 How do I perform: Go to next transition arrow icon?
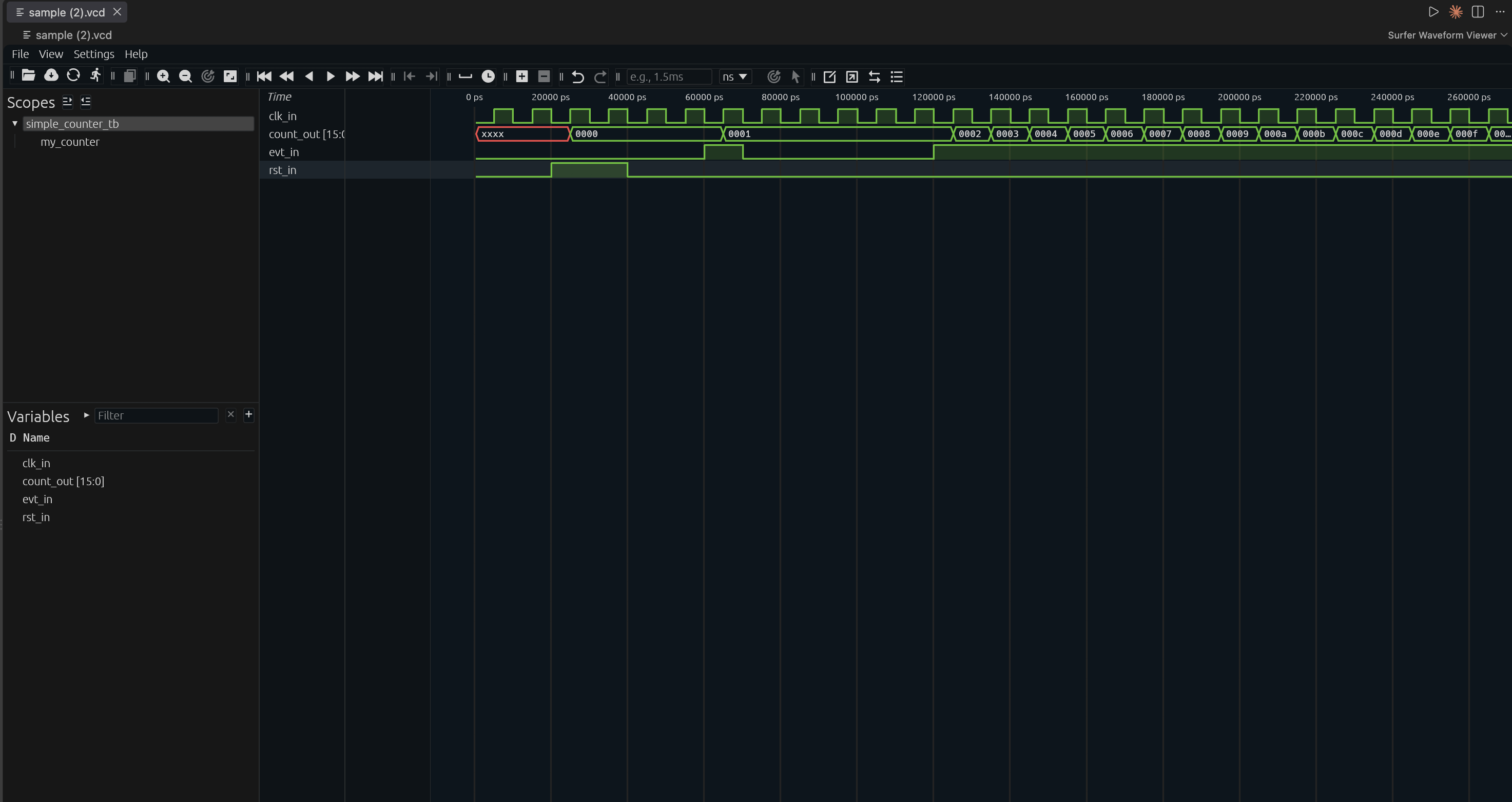[432, 77]
